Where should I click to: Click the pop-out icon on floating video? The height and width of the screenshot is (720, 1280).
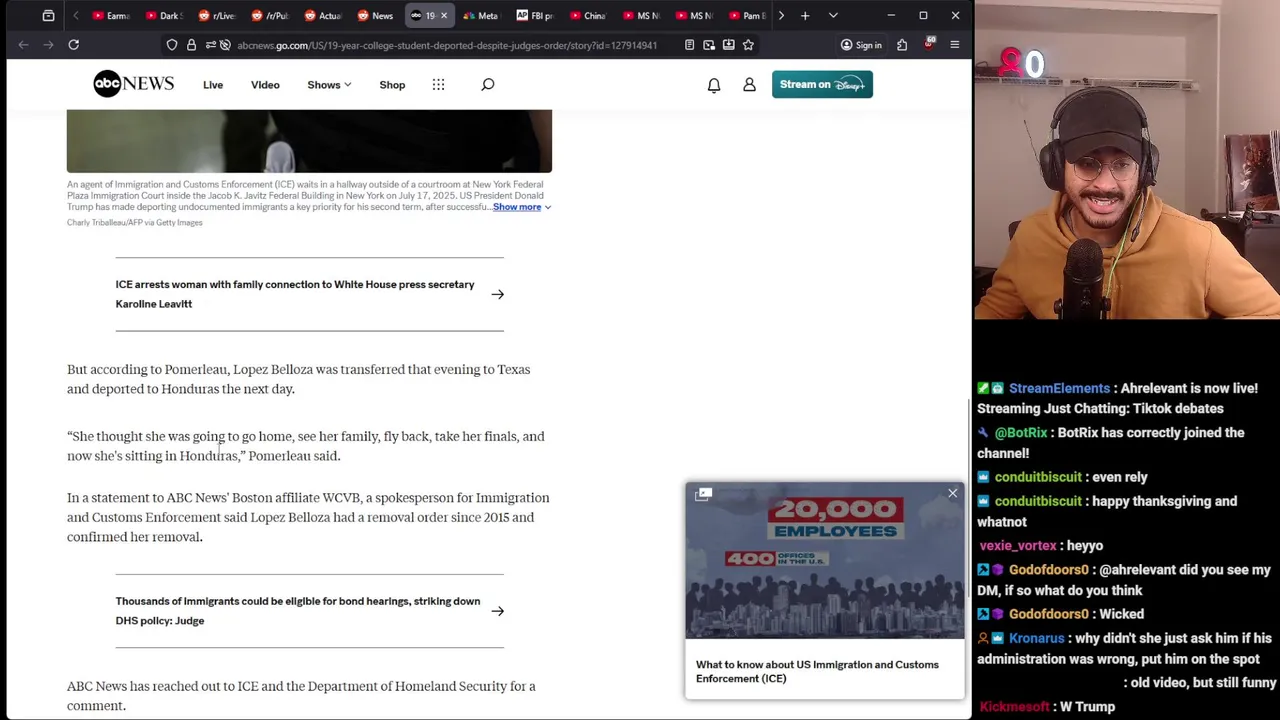[x=703, y=494]
